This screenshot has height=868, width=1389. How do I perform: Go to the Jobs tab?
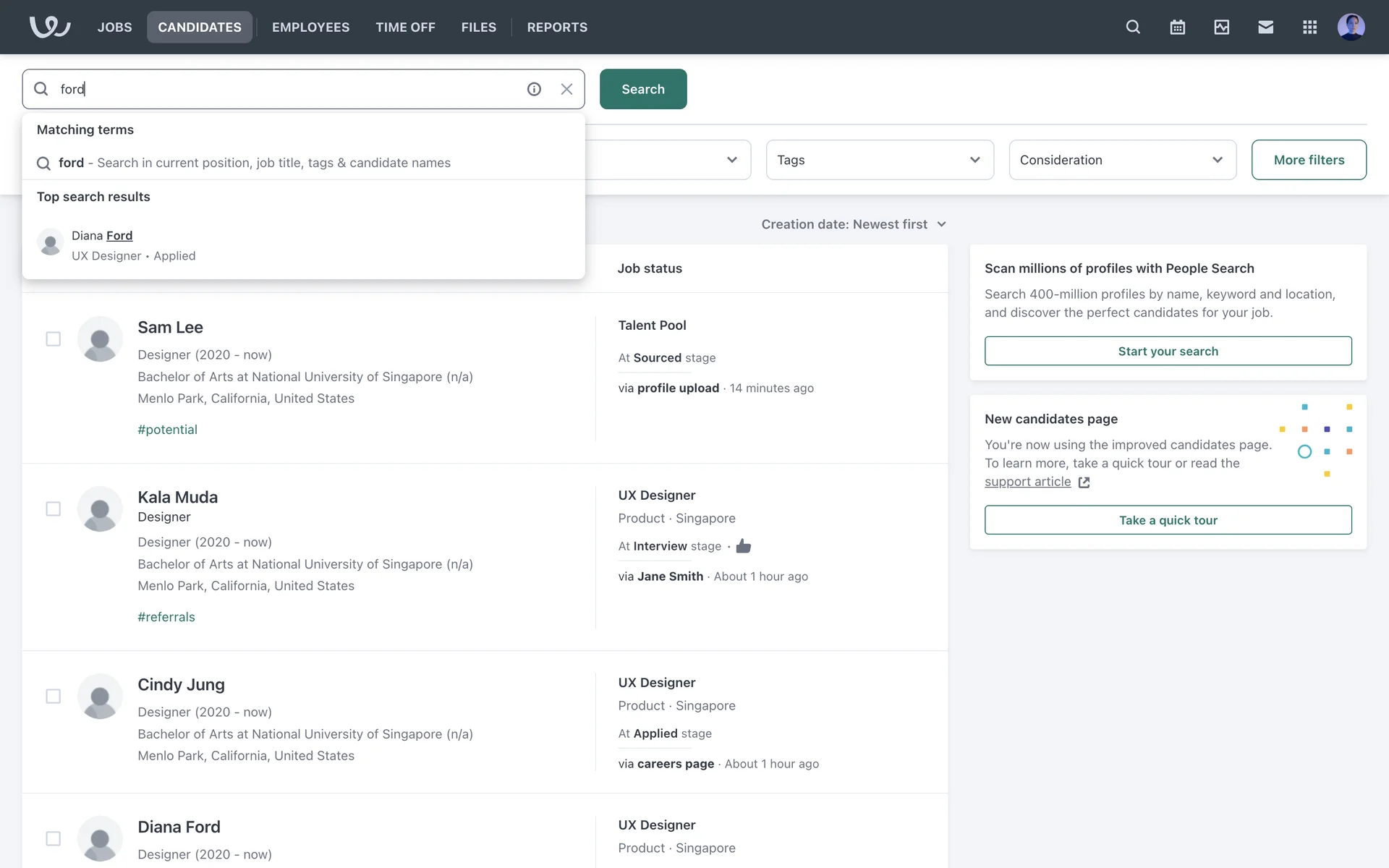[x=114, y=27]
